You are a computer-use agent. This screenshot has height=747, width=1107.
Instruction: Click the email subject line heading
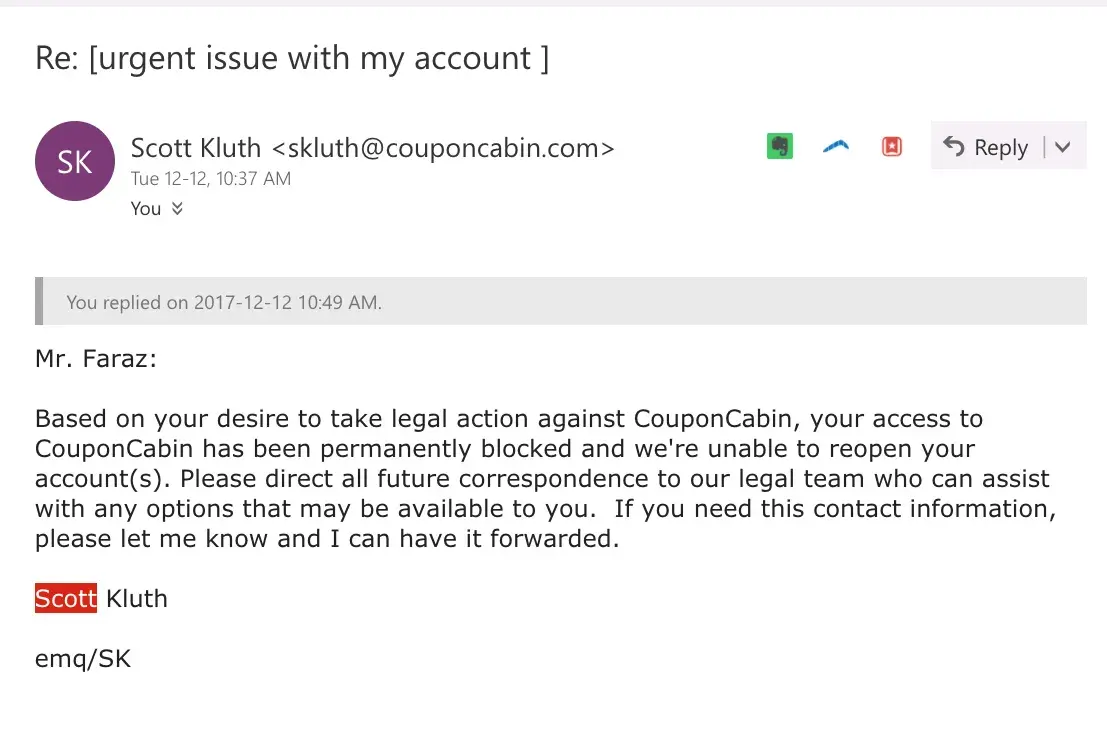pos(292,58)
